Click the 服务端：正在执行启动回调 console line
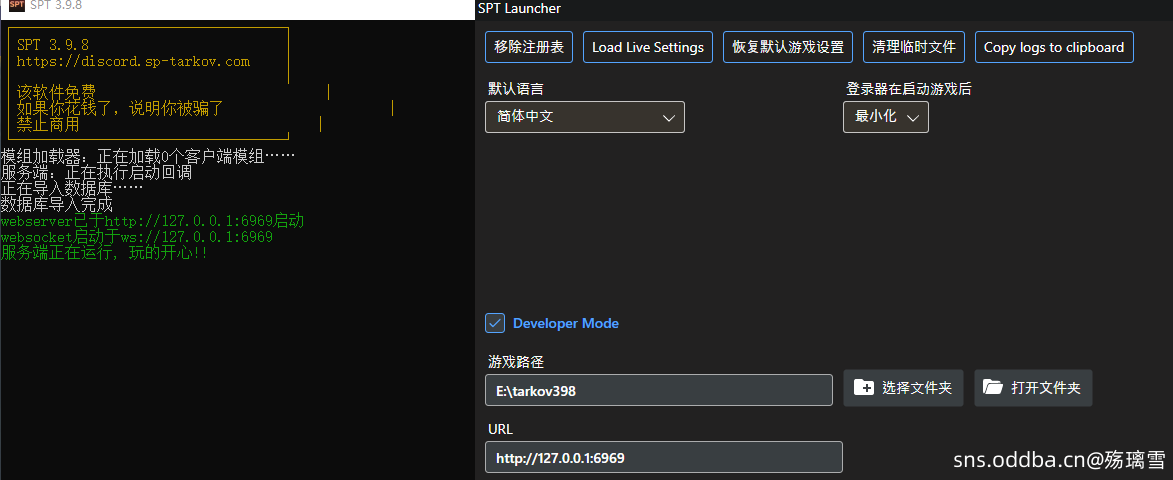This screenshot has height=480, width=1173. click(97, 173)
